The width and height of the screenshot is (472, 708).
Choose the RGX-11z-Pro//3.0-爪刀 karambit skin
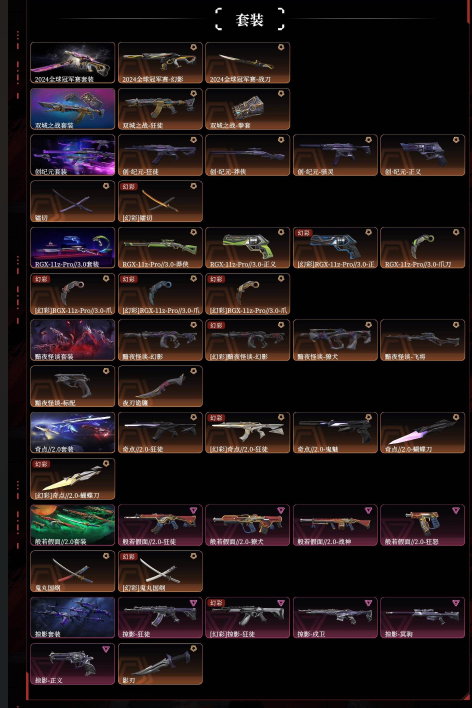422,248
